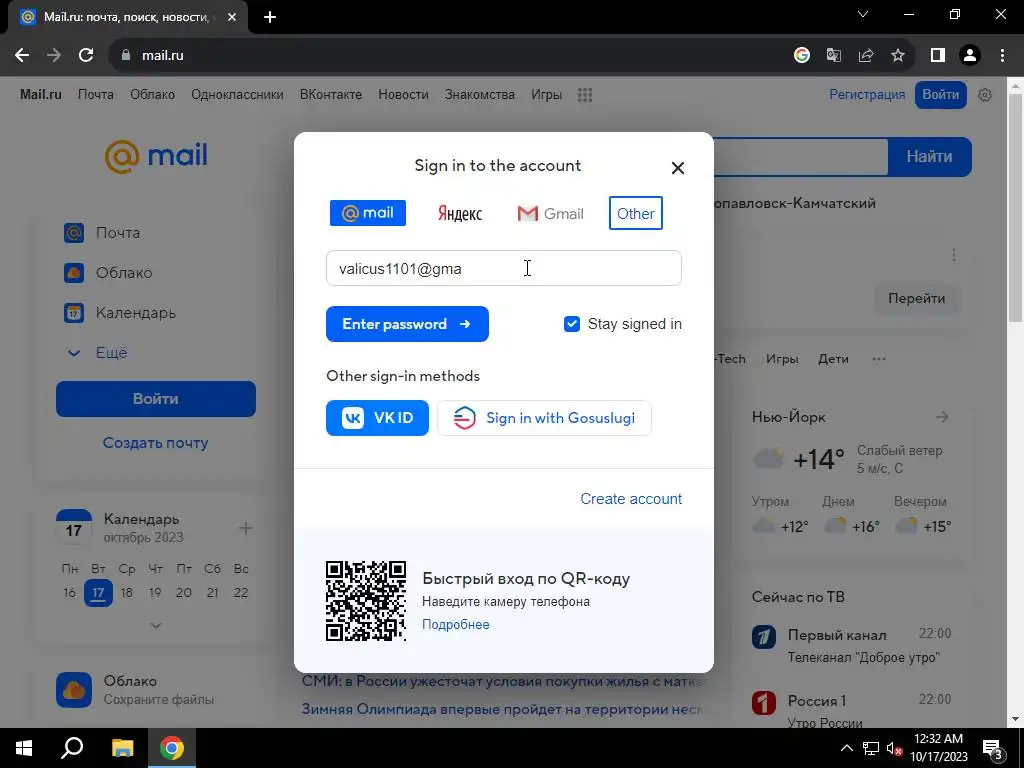Click the account name input field
Image resolution: width=1024 pixels, height=768 pixels.
[504, 268]
